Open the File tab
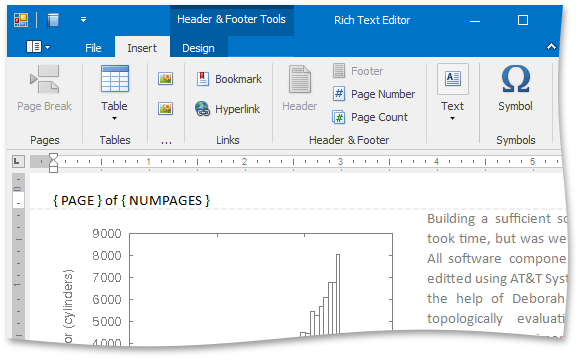The image size is (581, 362). [93, 48]
